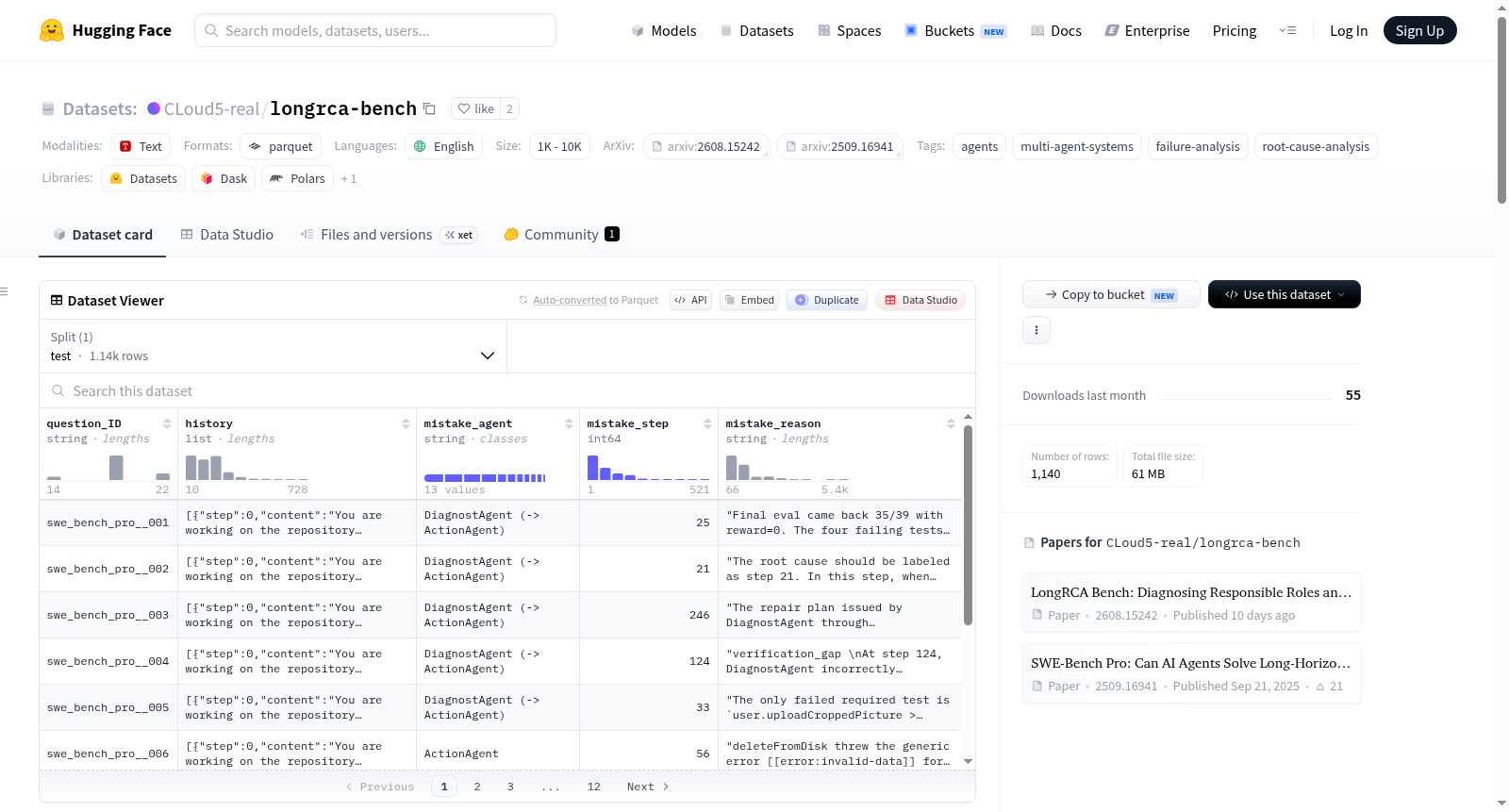Go to page 3 of the dataset
The image size is (1509, 812).
[510, 787]
